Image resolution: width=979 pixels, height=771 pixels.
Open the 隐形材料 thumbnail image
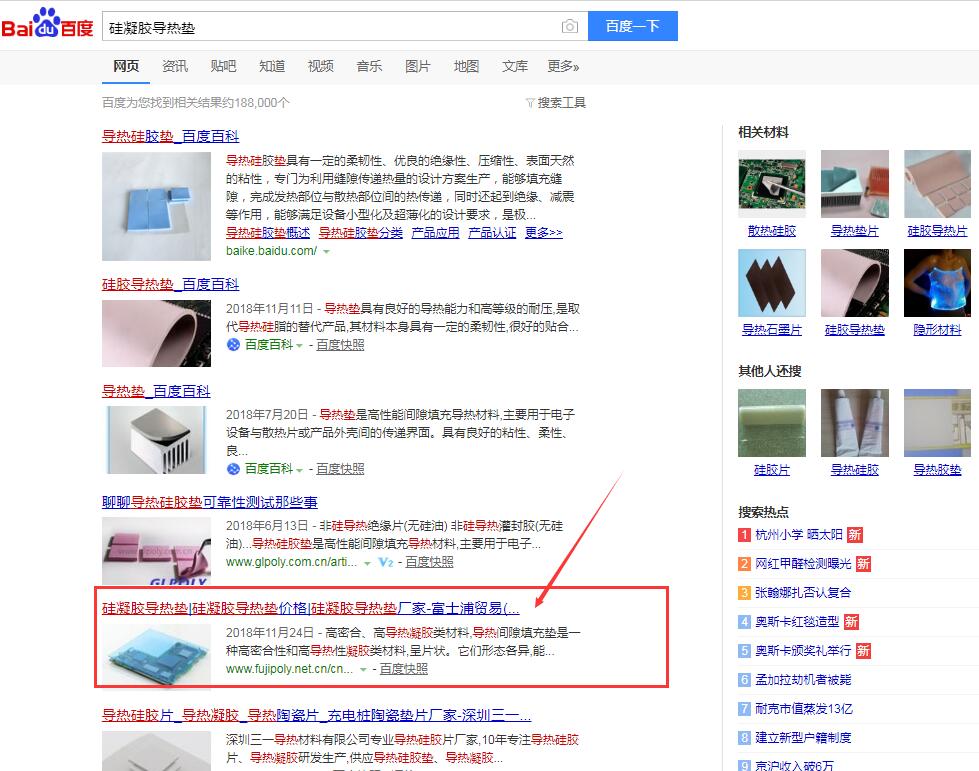937,282
